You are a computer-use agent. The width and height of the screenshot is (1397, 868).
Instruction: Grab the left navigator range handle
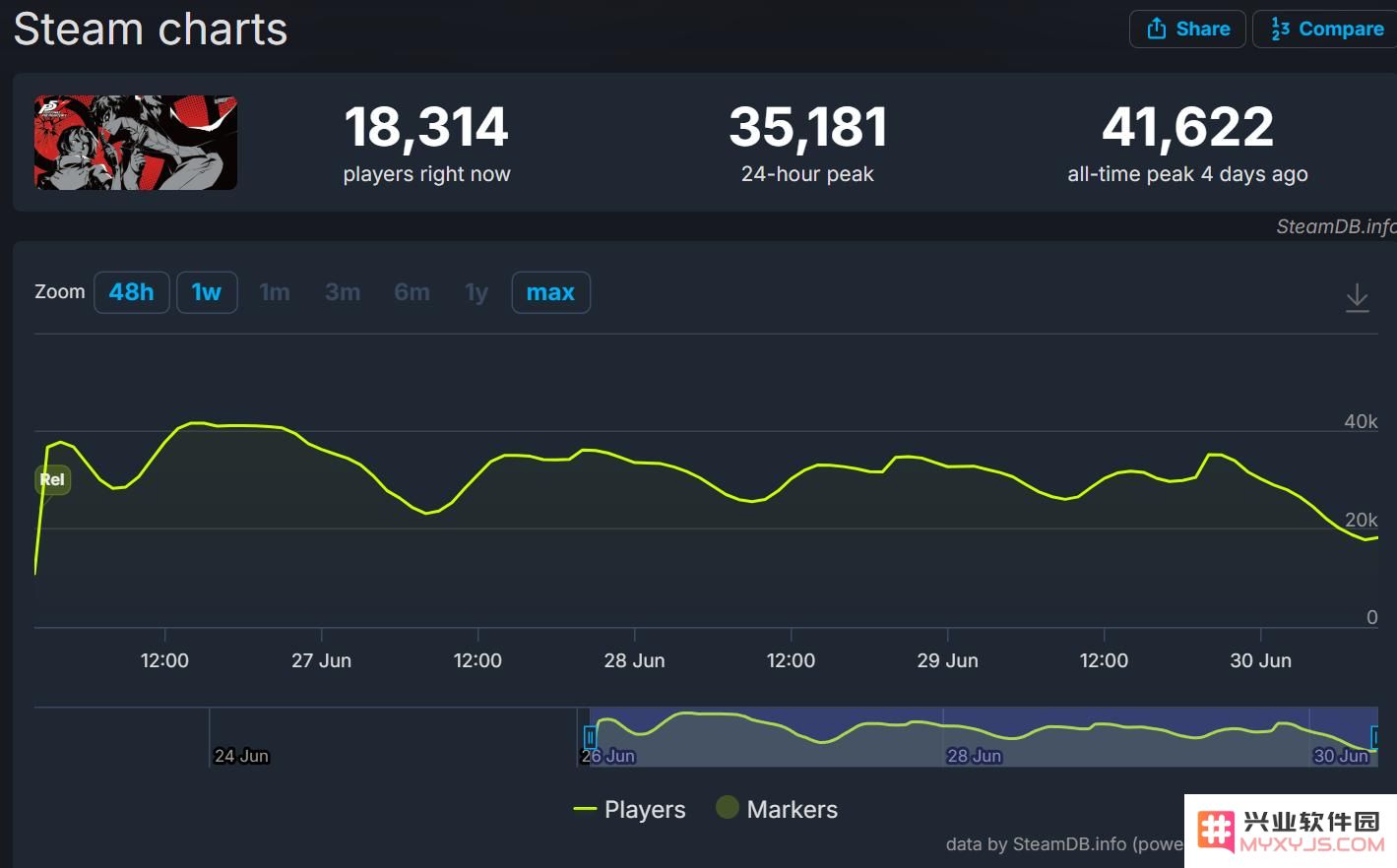click(590, 736)
